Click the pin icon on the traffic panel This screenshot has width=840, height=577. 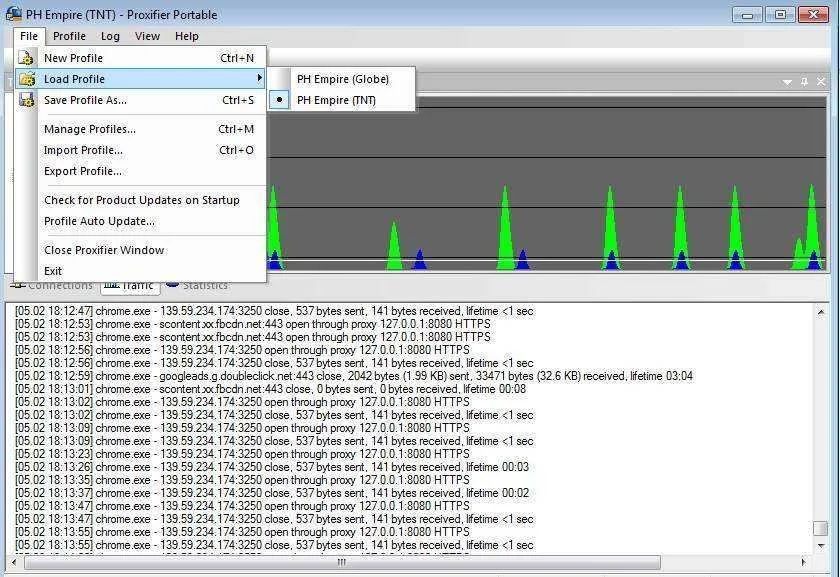(x=804, y=81)
